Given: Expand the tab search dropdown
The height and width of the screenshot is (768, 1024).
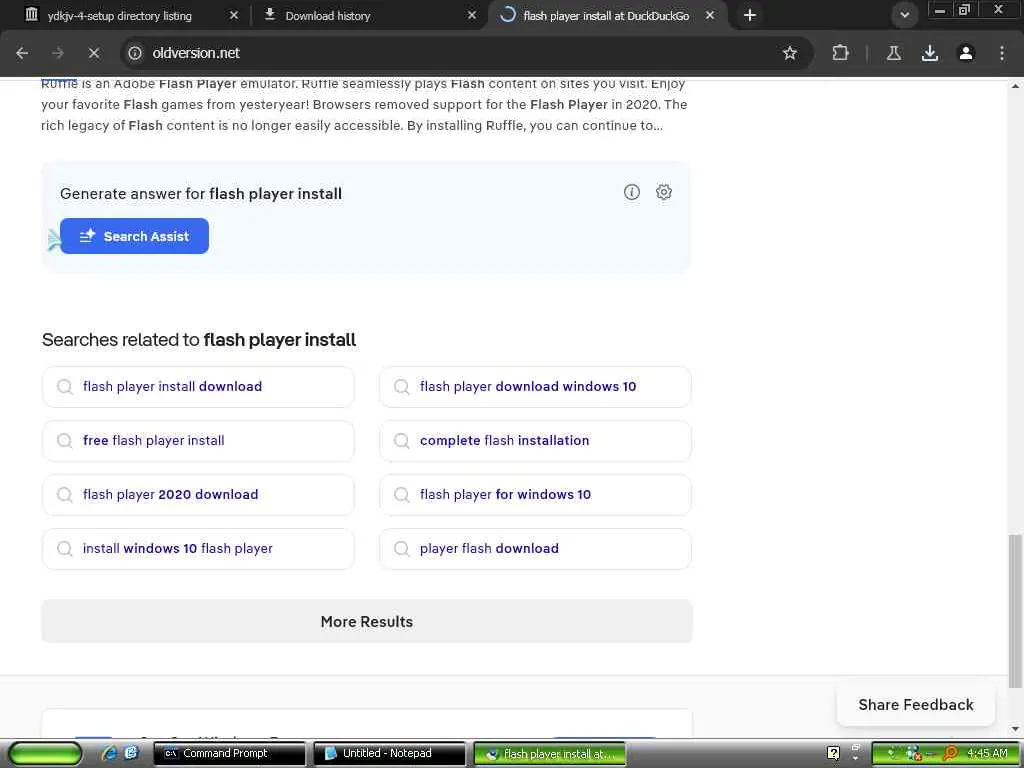Looking at the screenshot, I should coord(904,15).
